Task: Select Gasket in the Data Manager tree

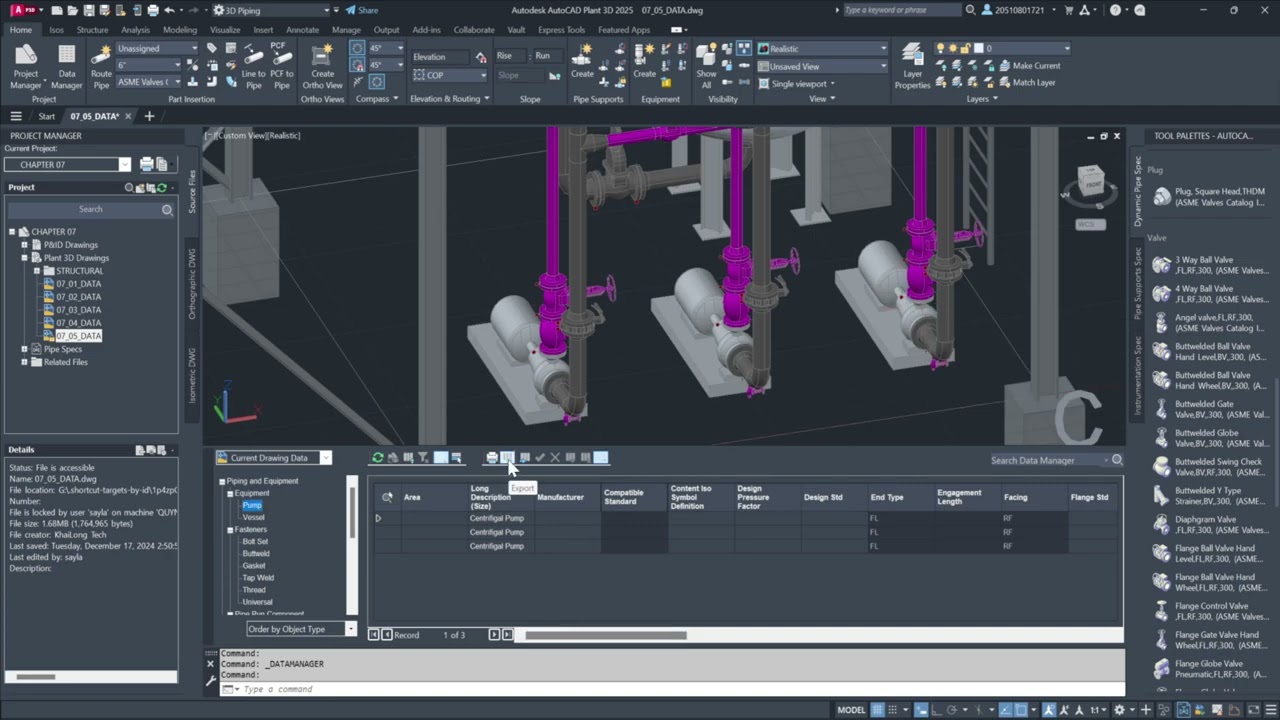Action: point(254,566)
